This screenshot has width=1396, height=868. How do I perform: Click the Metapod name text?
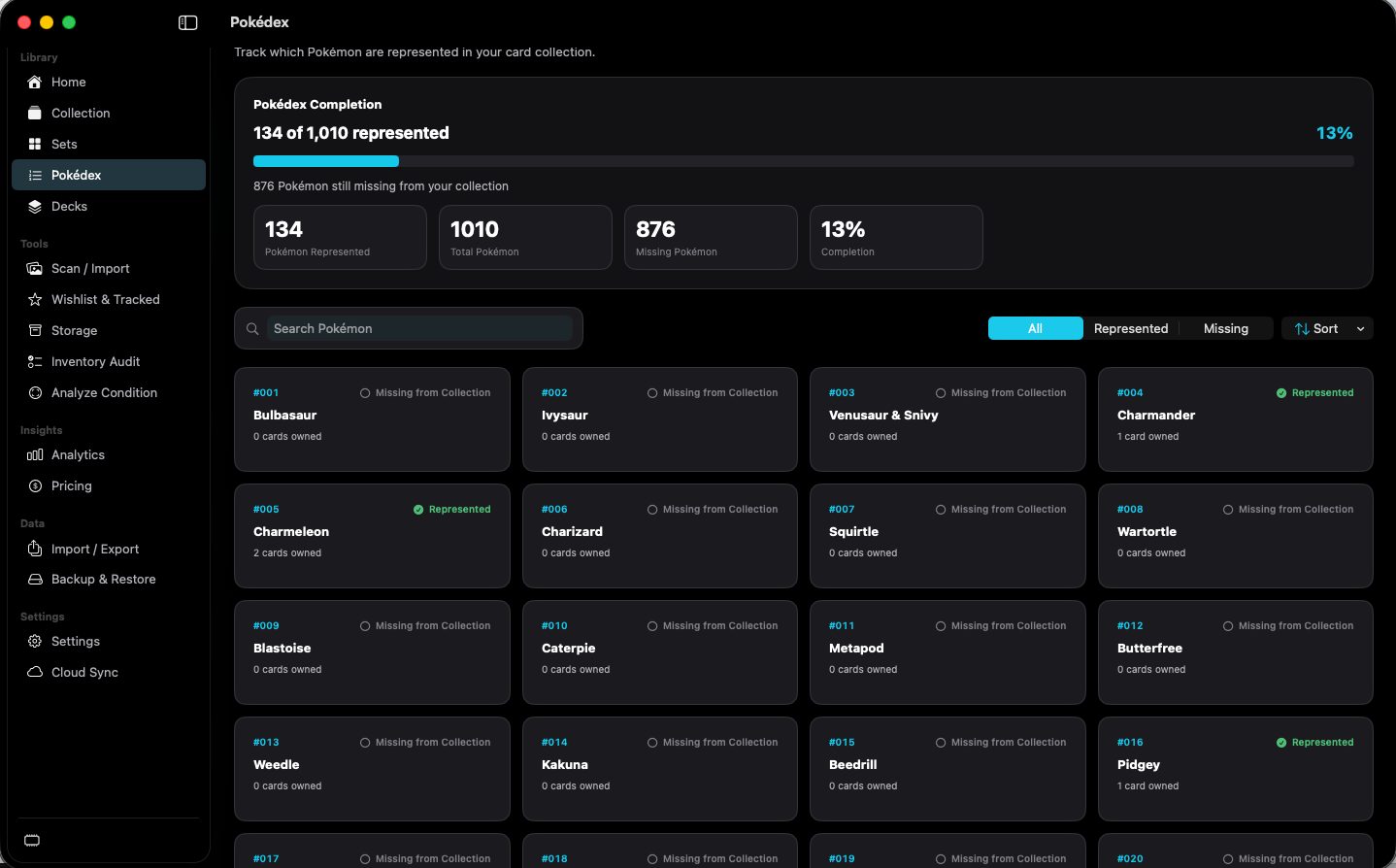coord(856,649)
